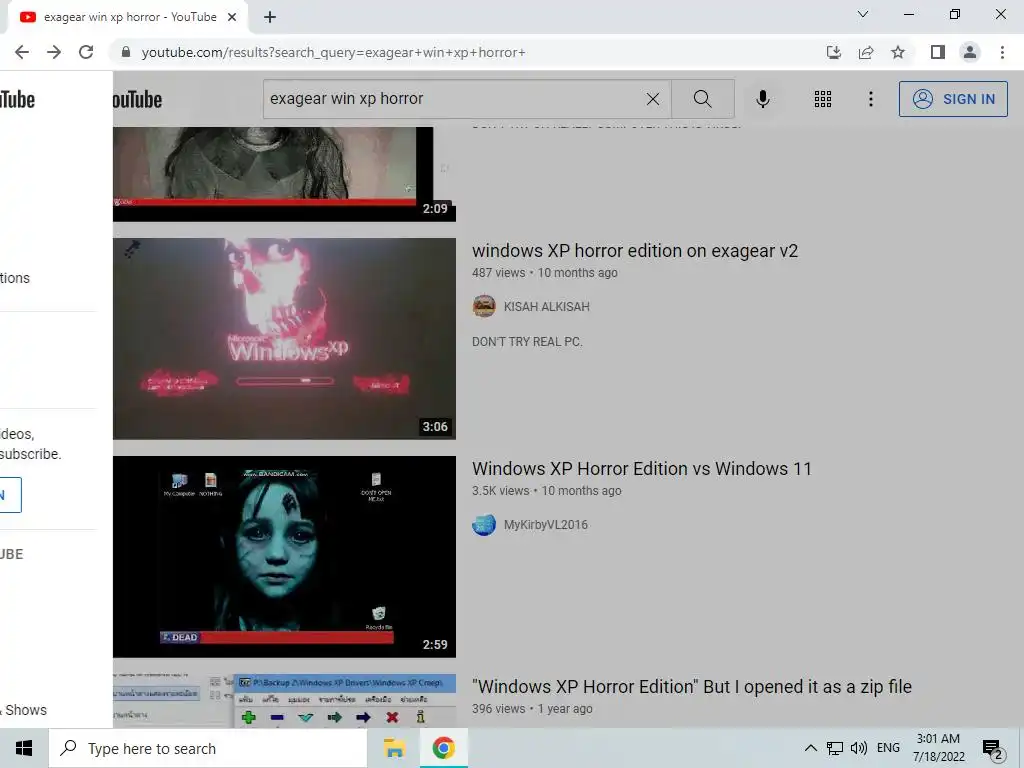Click the address bar URL
Image resolution: width=1024 pixels, height=768 pixels.
(x=333, y=52)
